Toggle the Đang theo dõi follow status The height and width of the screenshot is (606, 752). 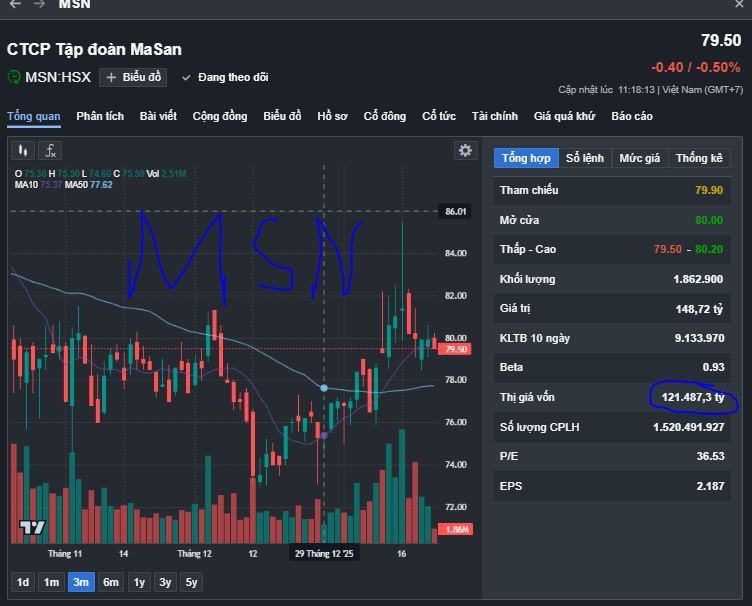point(225,77)
